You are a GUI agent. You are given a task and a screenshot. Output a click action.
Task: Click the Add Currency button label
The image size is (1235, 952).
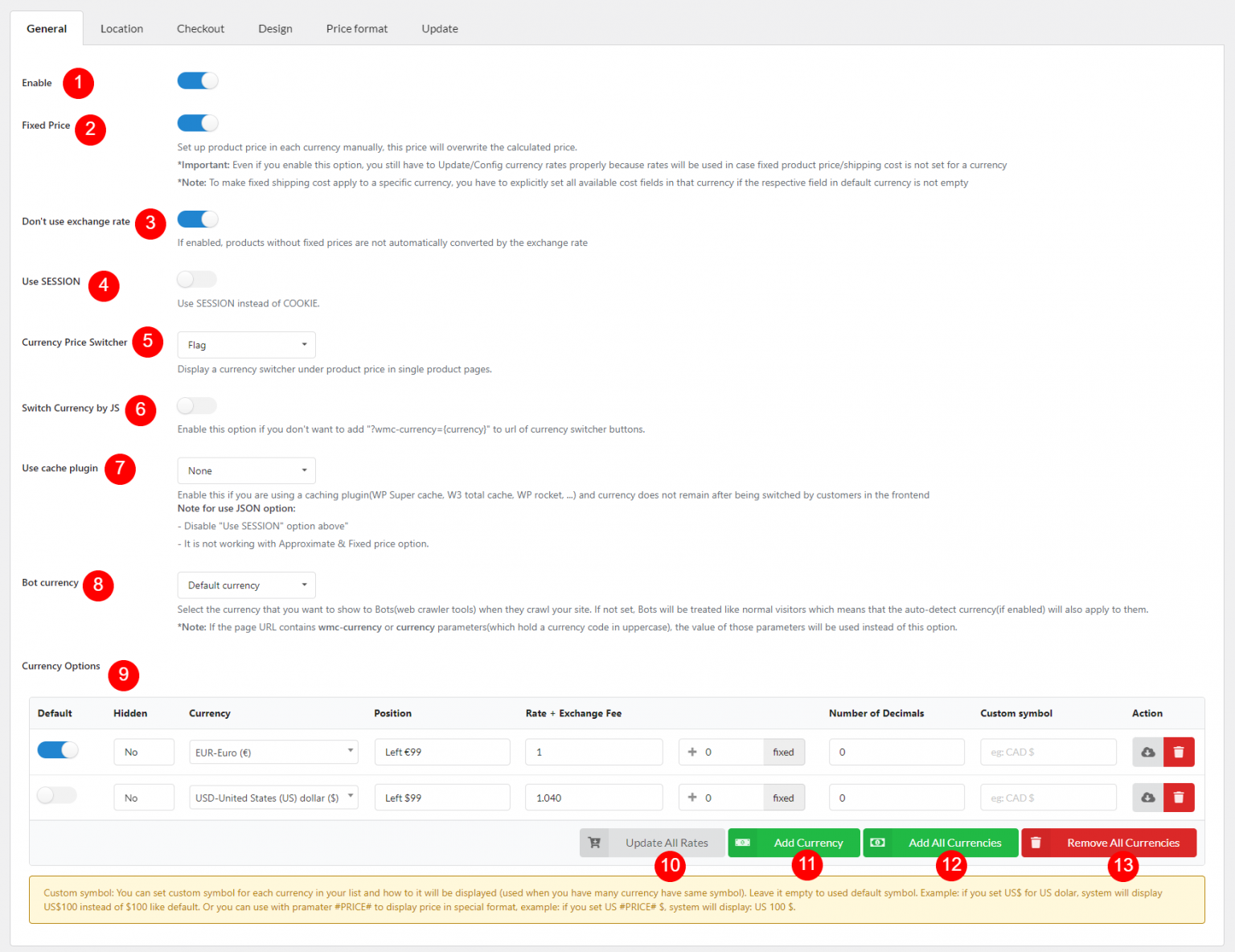pyautogui.click(x=808, y=843)
